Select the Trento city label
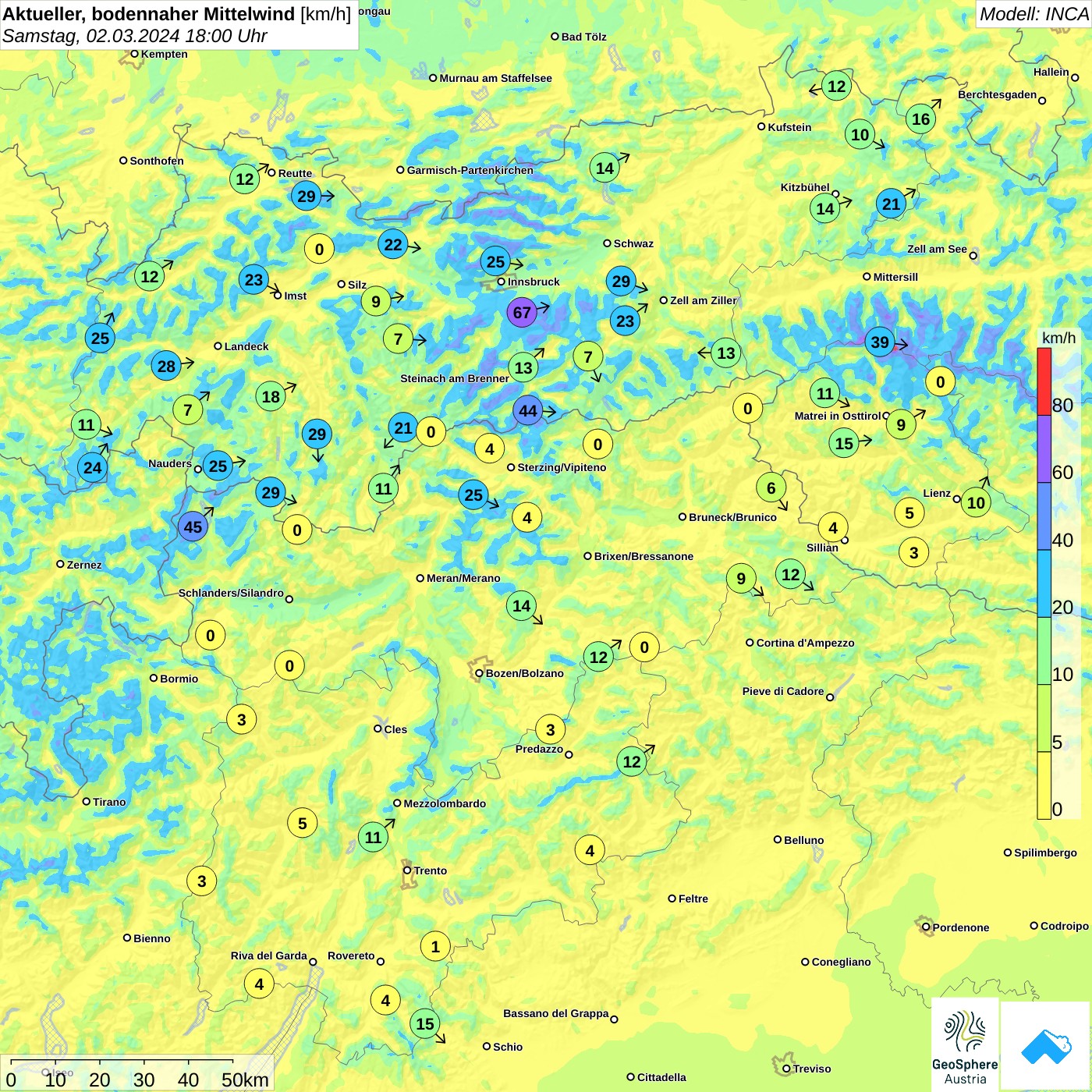1092x1092 pixels. (x=430, y=870)
